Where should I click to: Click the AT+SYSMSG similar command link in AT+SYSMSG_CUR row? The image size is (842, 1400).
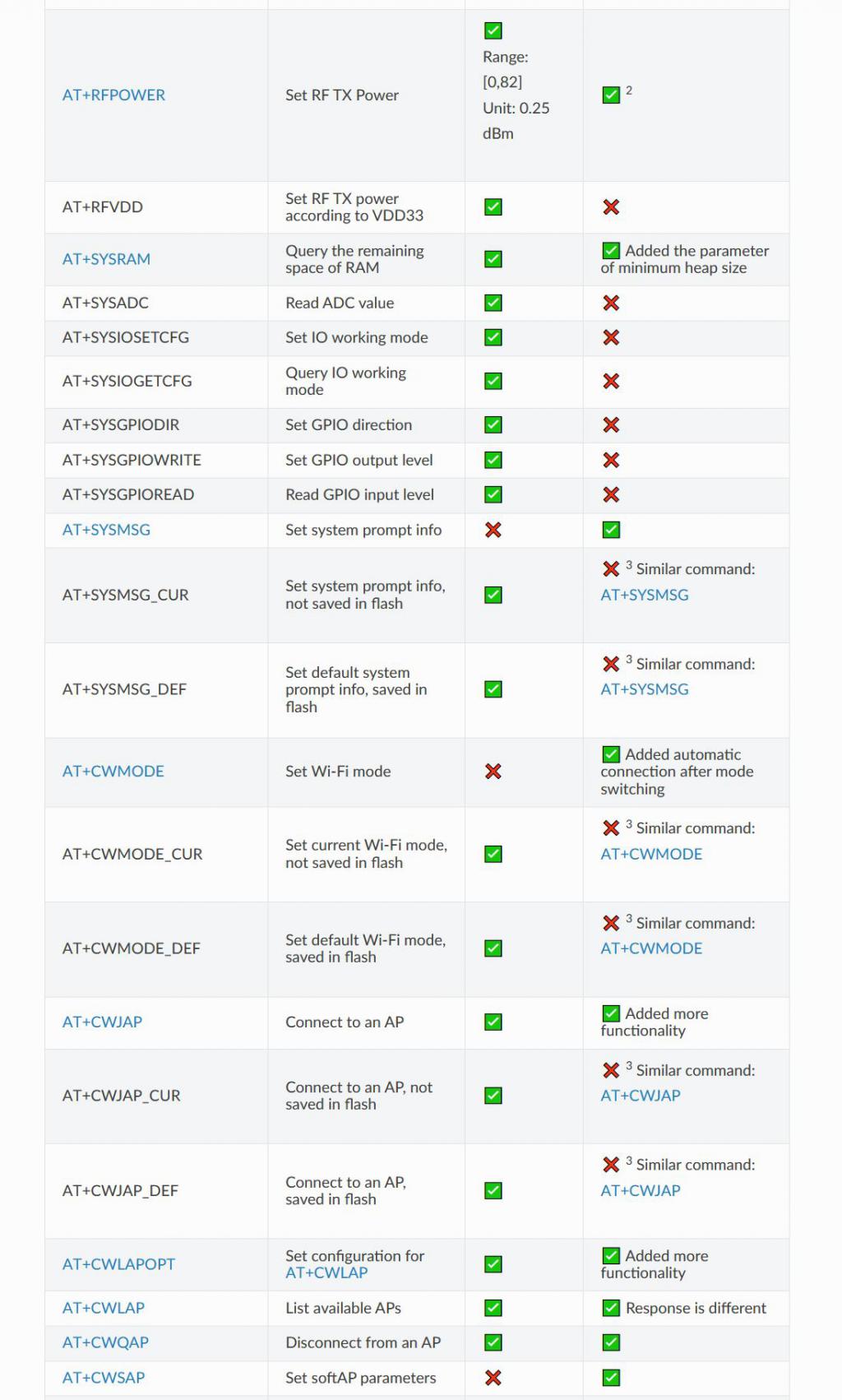coord(645,595)
